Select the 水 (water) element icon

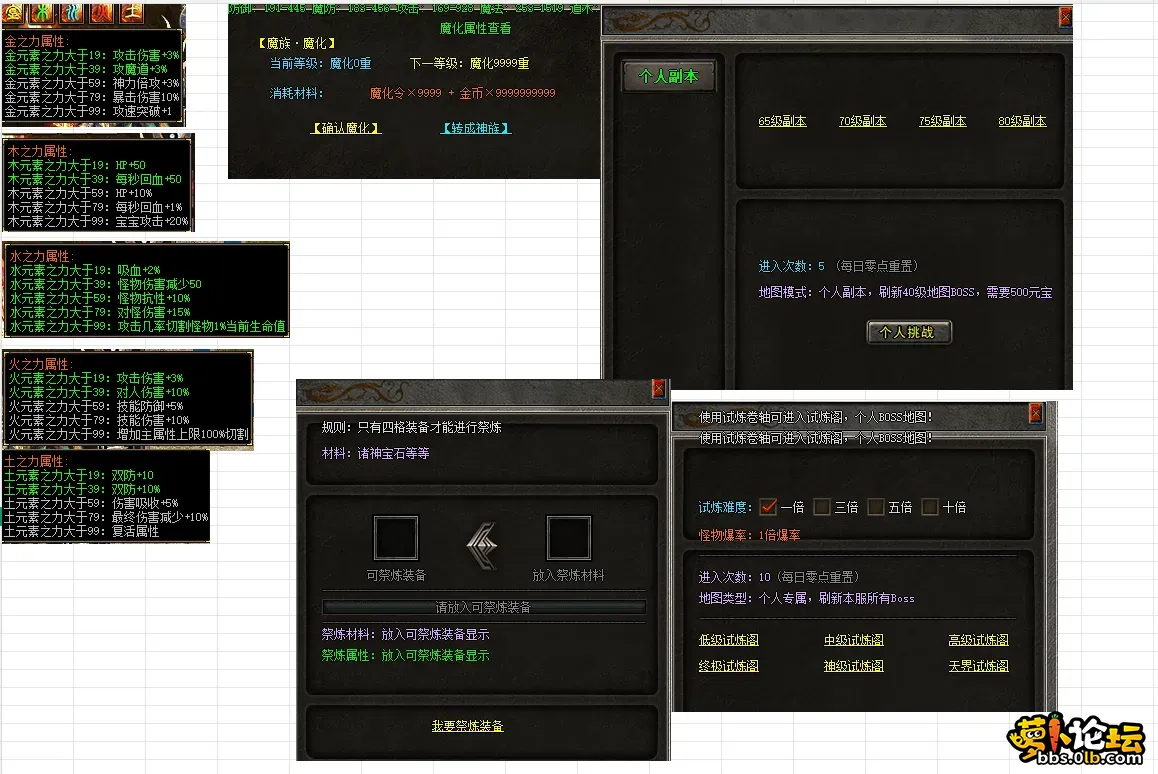coord(72,13)
